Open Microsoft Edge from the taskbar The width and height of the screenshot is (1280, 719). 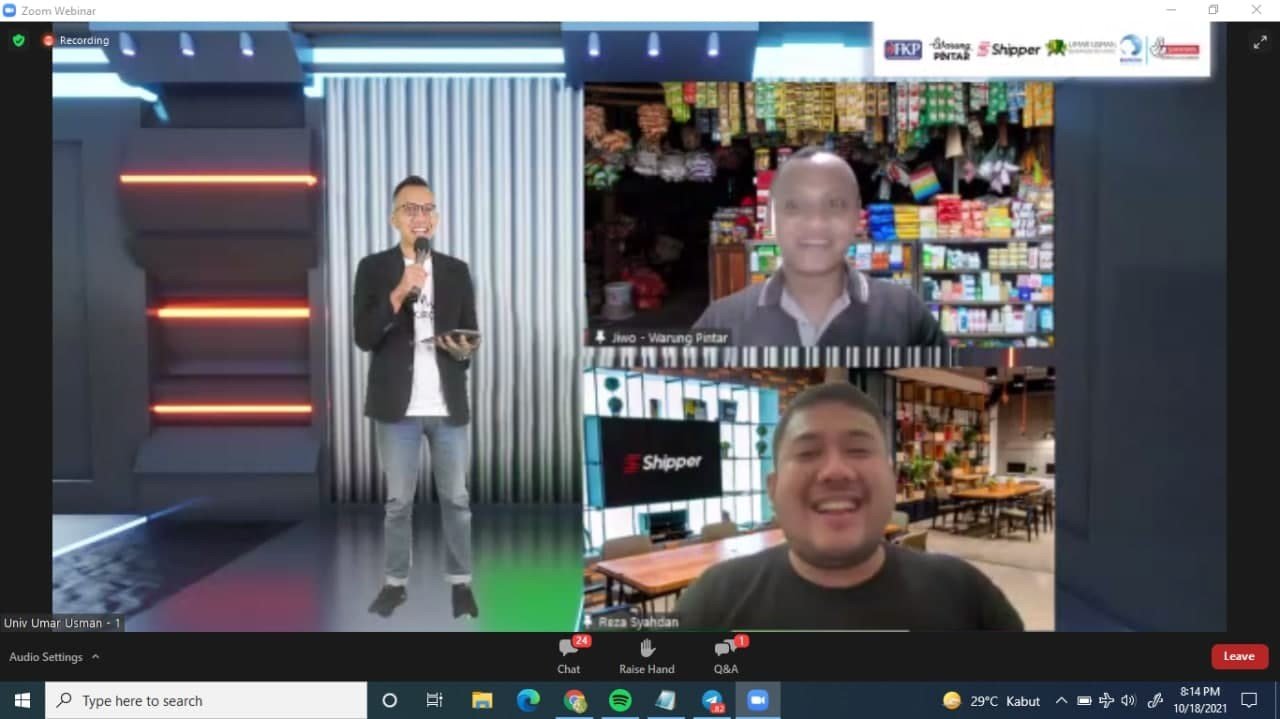(x=528, y=701)
